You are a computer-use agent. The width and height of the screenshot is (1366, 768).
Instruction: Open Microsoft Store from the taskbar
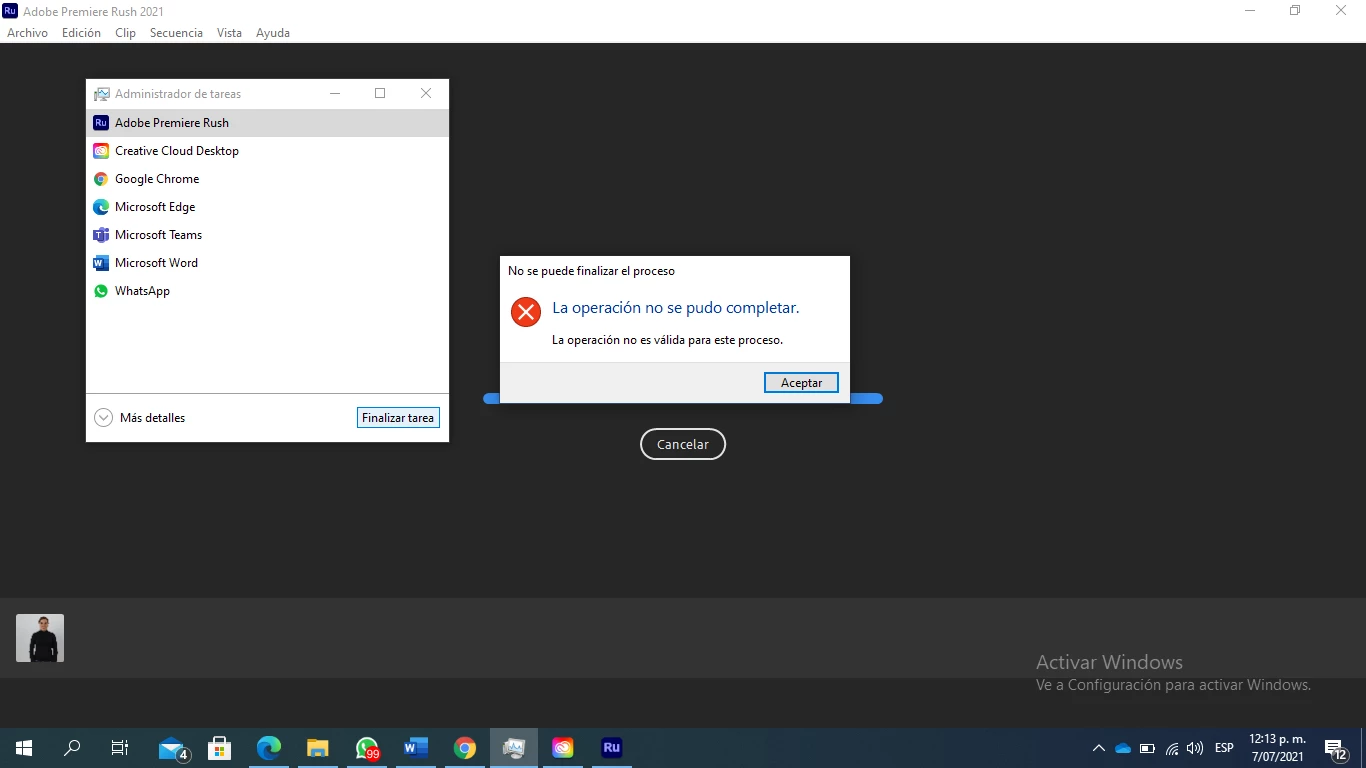coord(220,748)
